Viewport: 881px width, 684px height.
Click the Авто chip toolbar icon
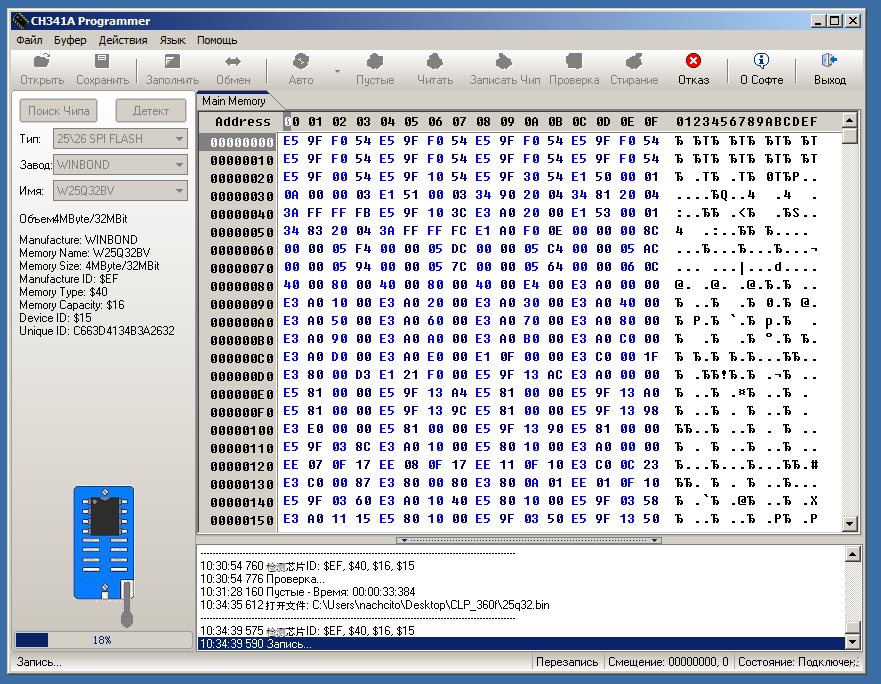(301, 62)
